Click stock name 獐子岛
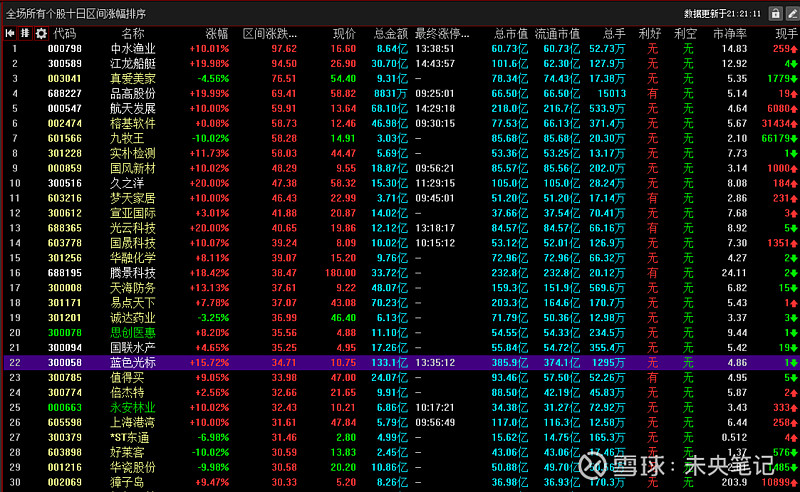Viewport: 800px width, 492px height. click(128, 482)
